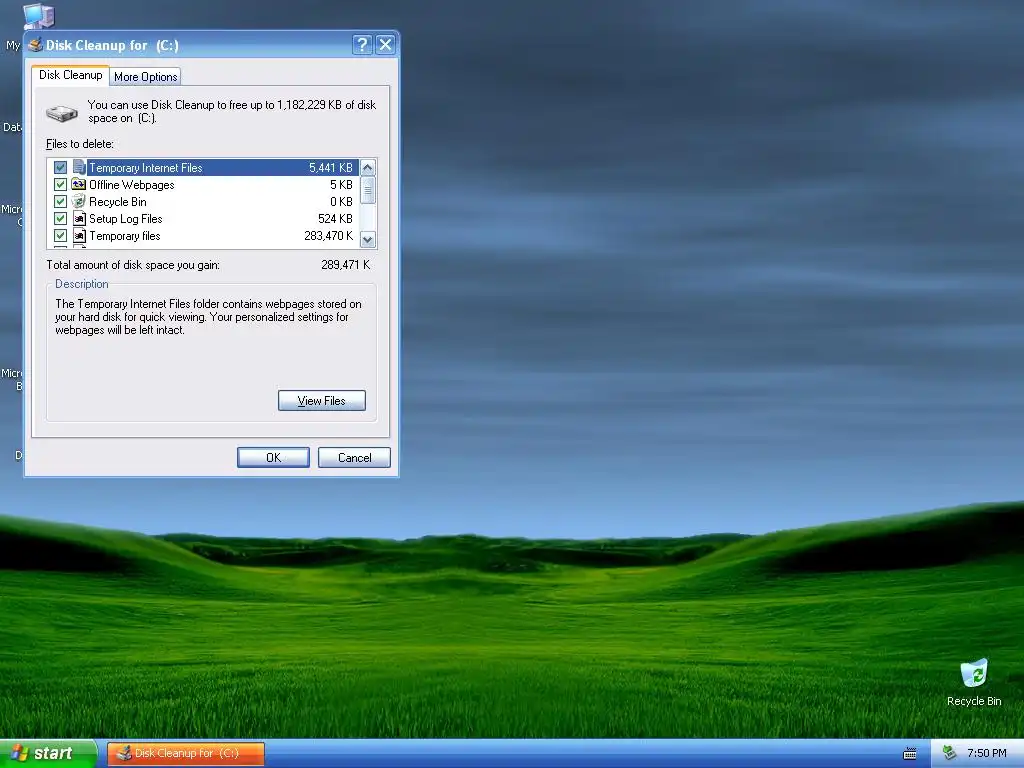
Task: Click the Temporary Internet Files row icon
Action: point(79,167)
